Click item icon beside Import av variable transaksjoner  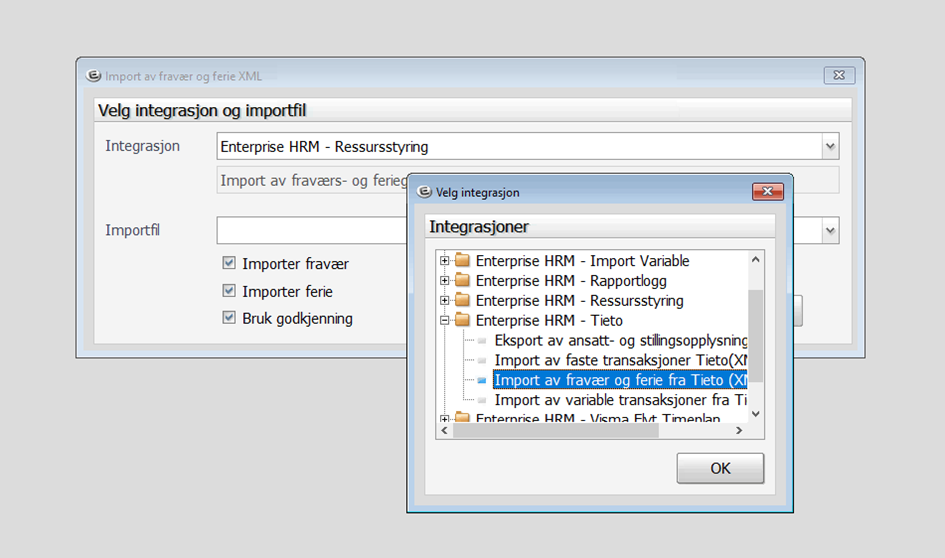[x=482, y=400]
